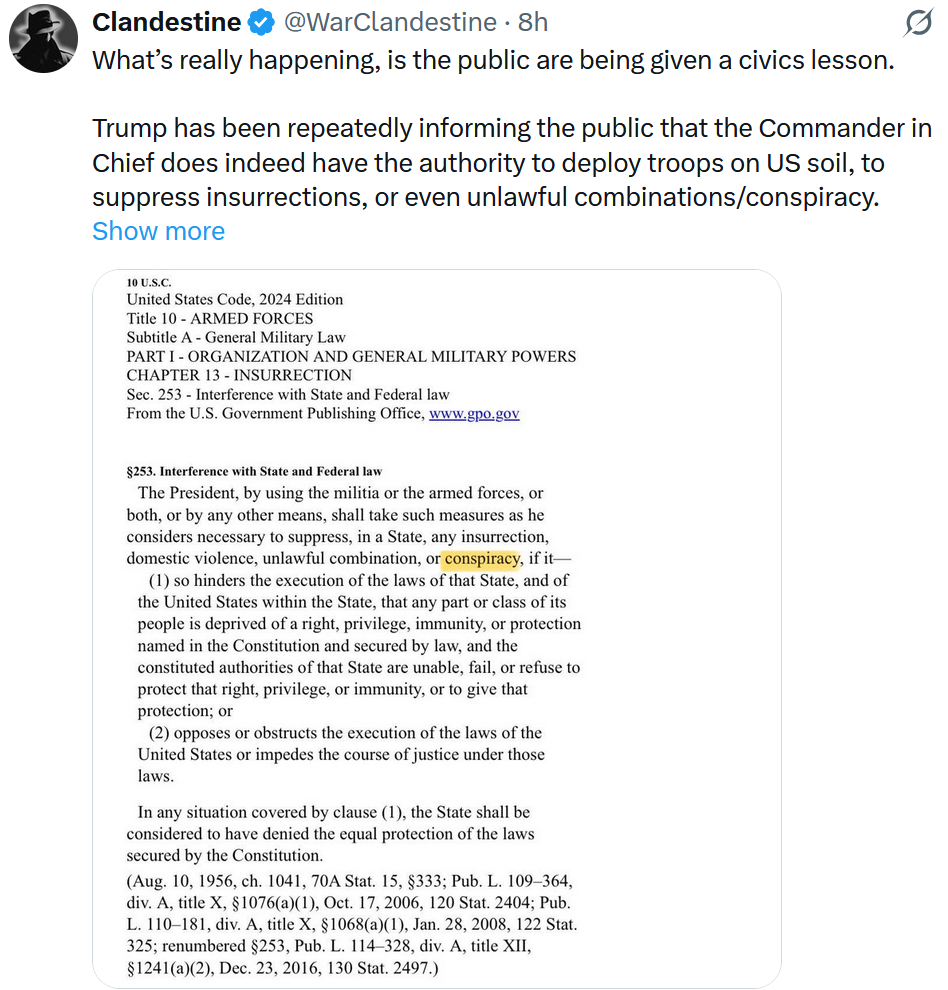Click the equal protection paragraph
The height and width of the screenshot is (990, 948).
(330, 834)
